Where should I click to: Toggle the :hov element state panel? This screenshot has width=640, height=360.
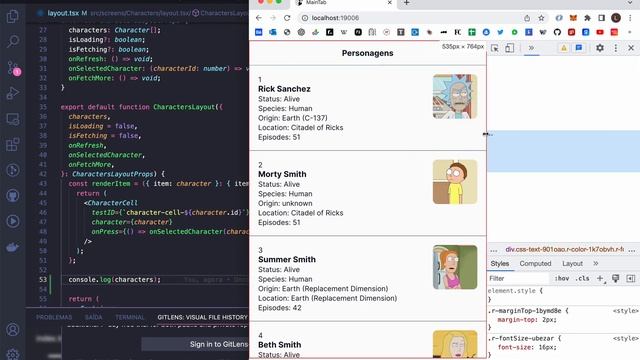coord(562,278)
